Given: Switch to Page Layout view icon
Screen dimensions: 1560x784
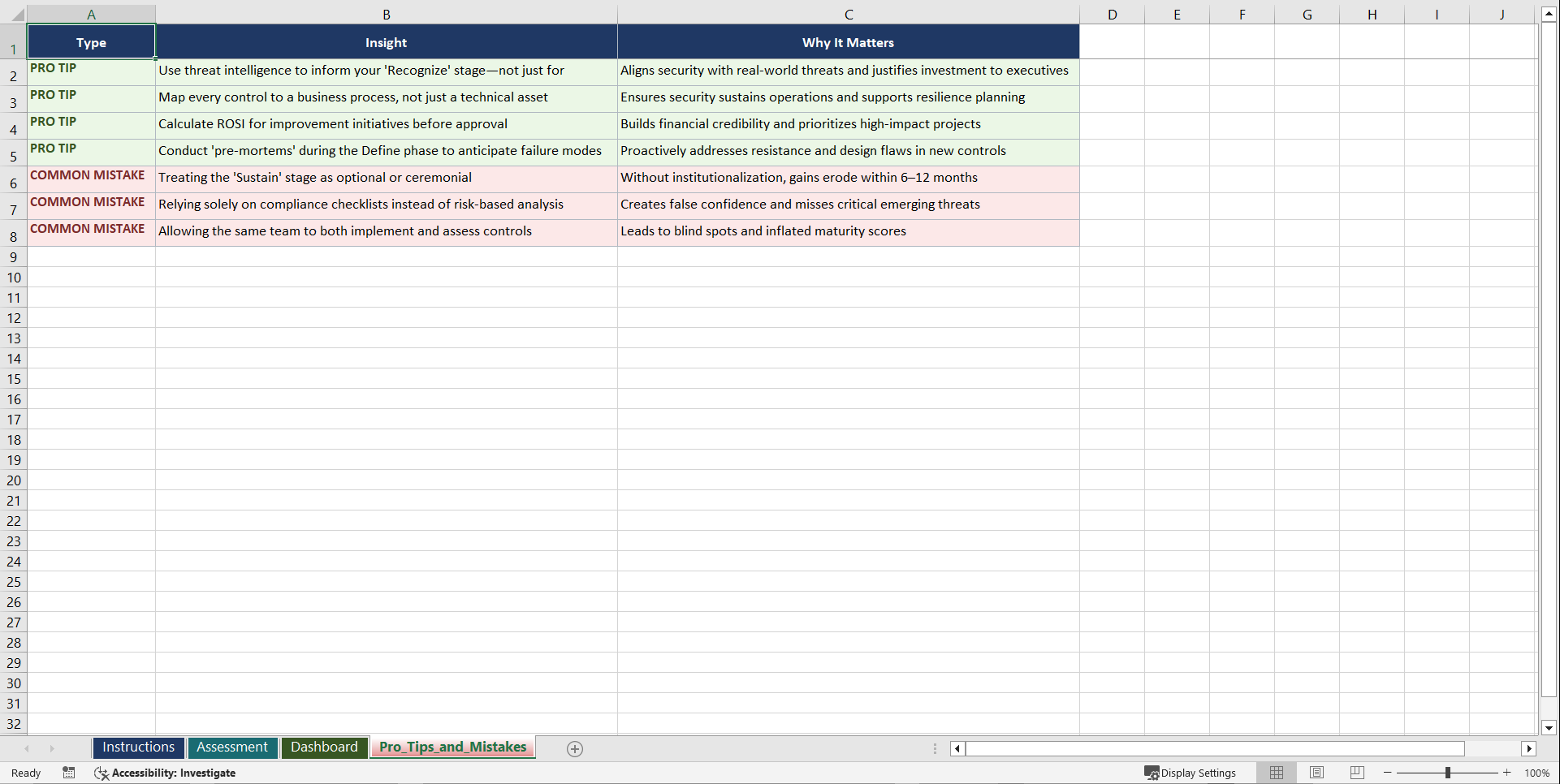Looking at the screenshot, I should point(1316,773).
